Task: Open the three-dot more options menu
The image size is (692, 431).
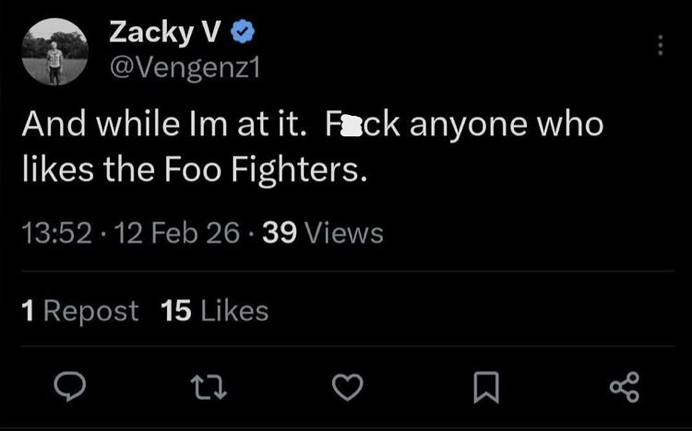Action: (x=660, y=45)
